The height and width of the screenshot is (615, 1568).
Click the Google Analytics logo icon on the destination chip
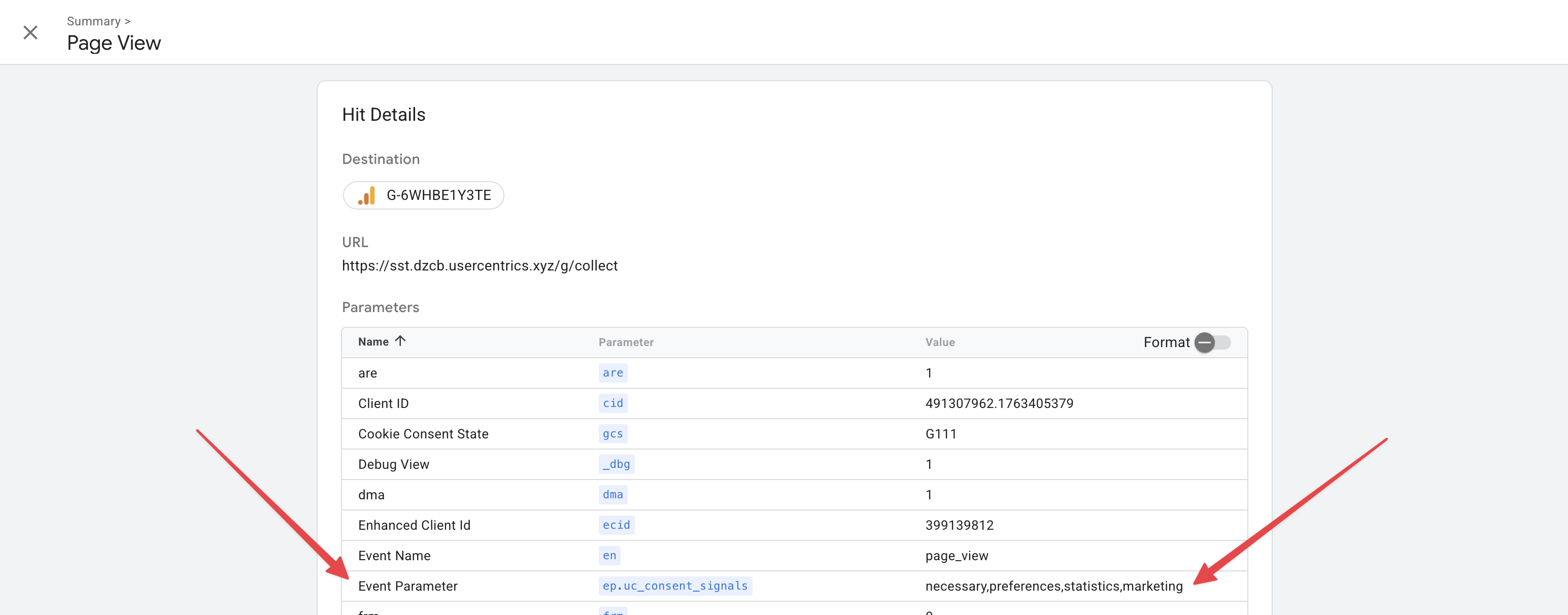[366, 195]
